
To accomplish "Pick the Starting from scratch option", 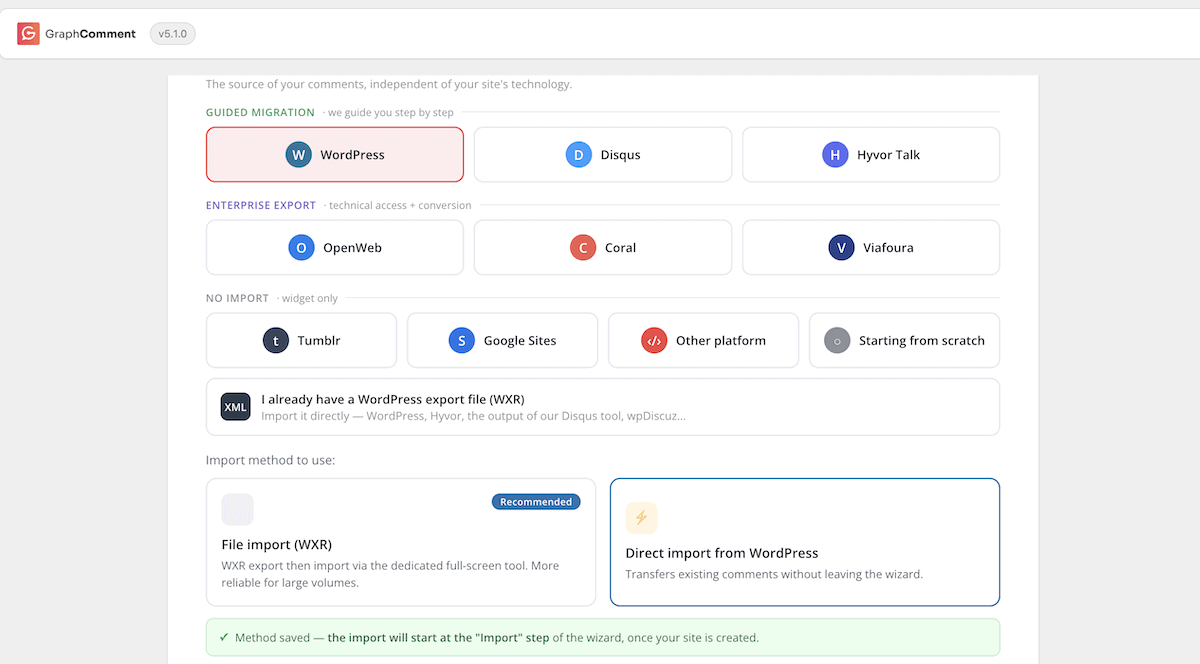I will [904, 340].
